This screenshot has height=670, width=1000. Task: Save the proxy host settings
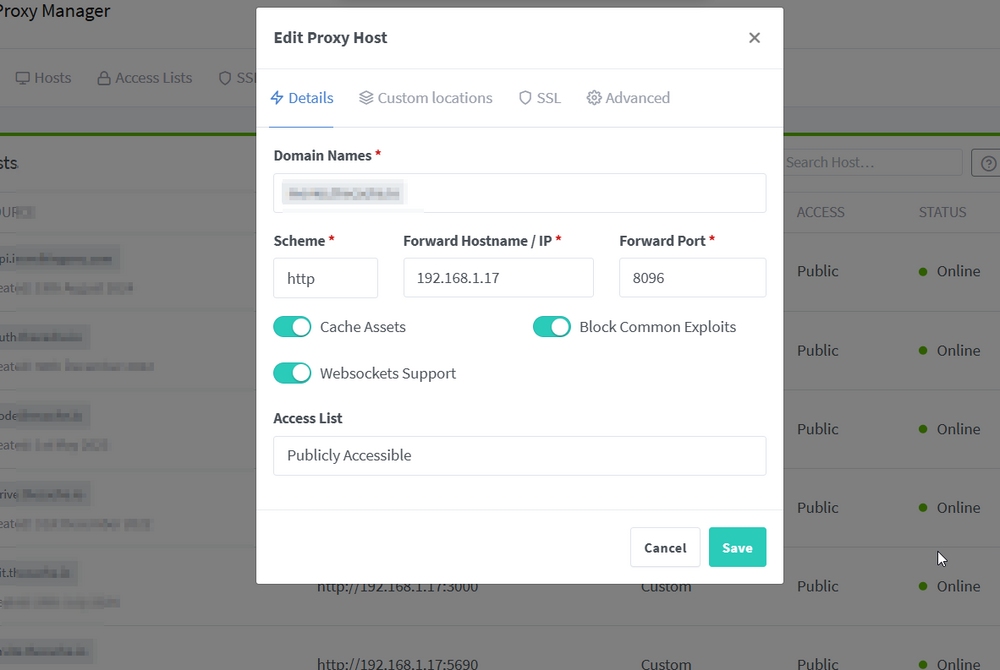click(737, 547)
